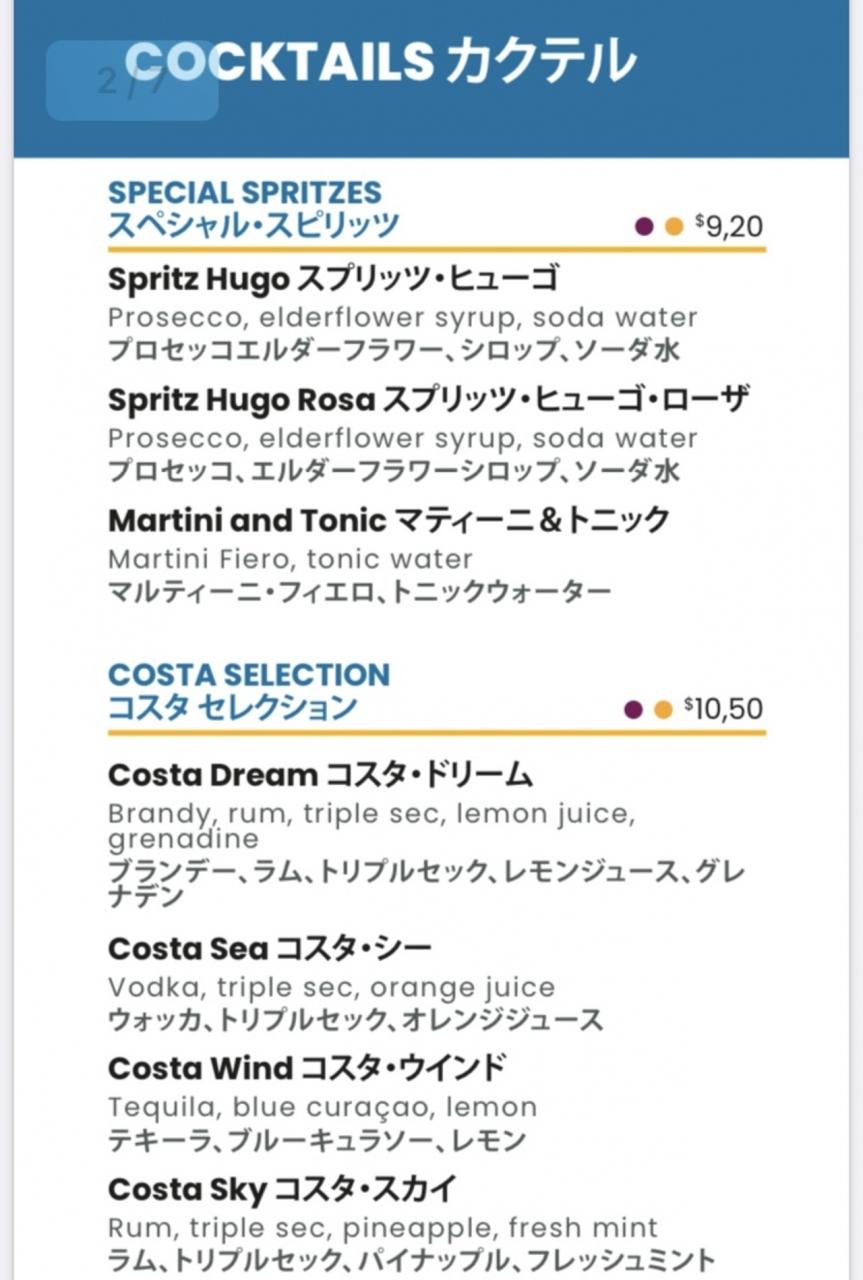
Task: Click the $9,20 price label
Action: (x=728, y=226)
